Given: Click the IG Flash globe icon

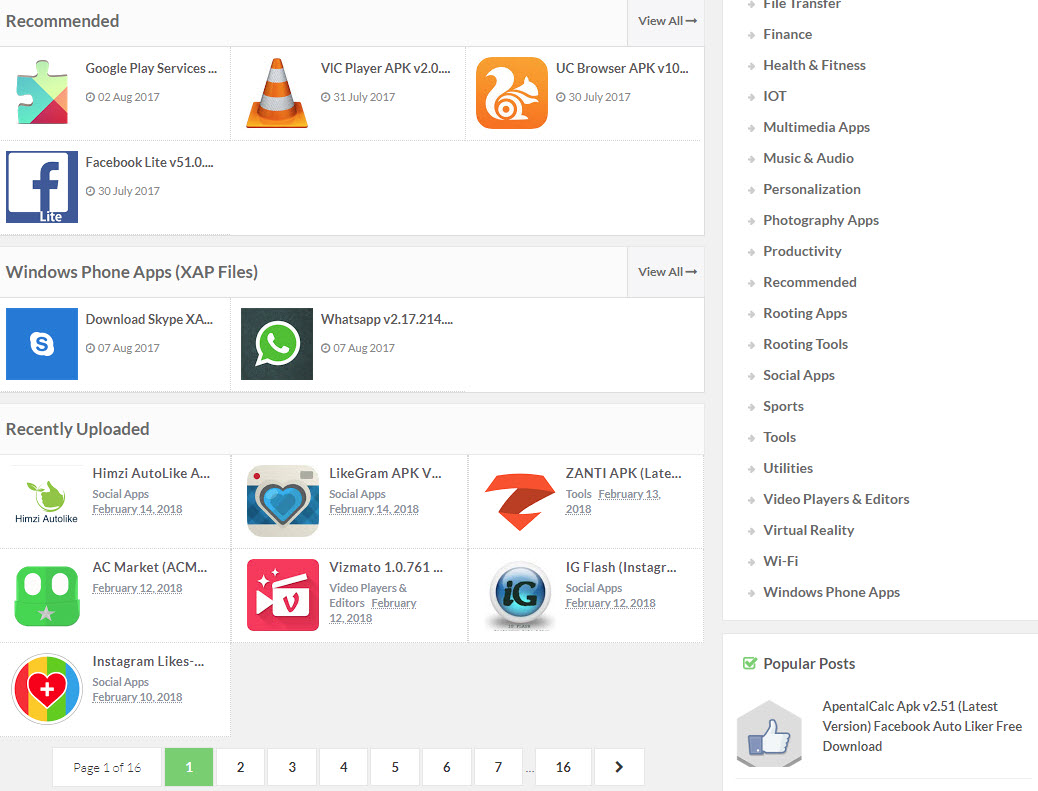Looking at the screenshot, I should (520, 595).
